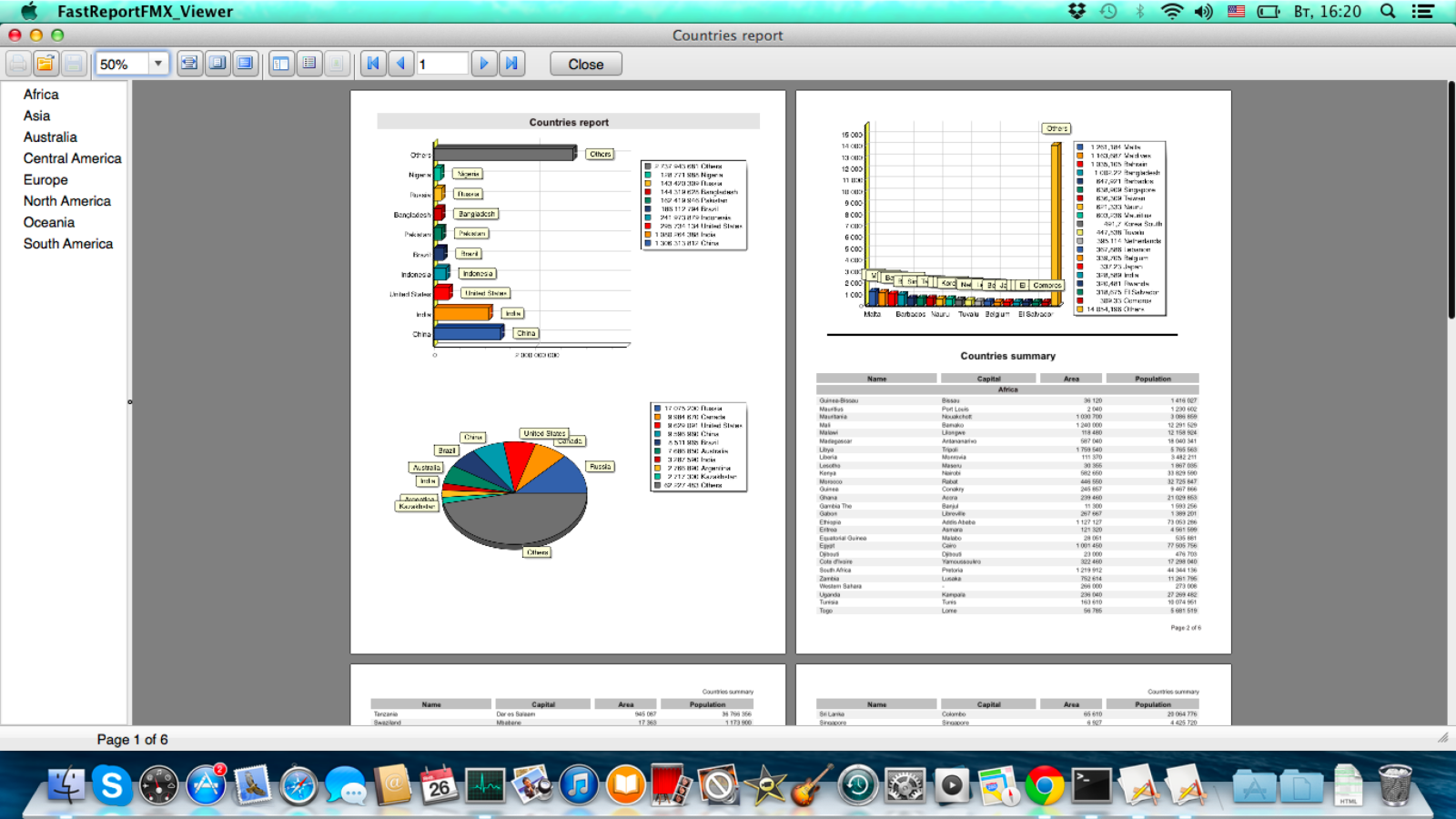Jump to the last report page
The height and width of the screenshot is (819, 1456).
pos(512,64)
